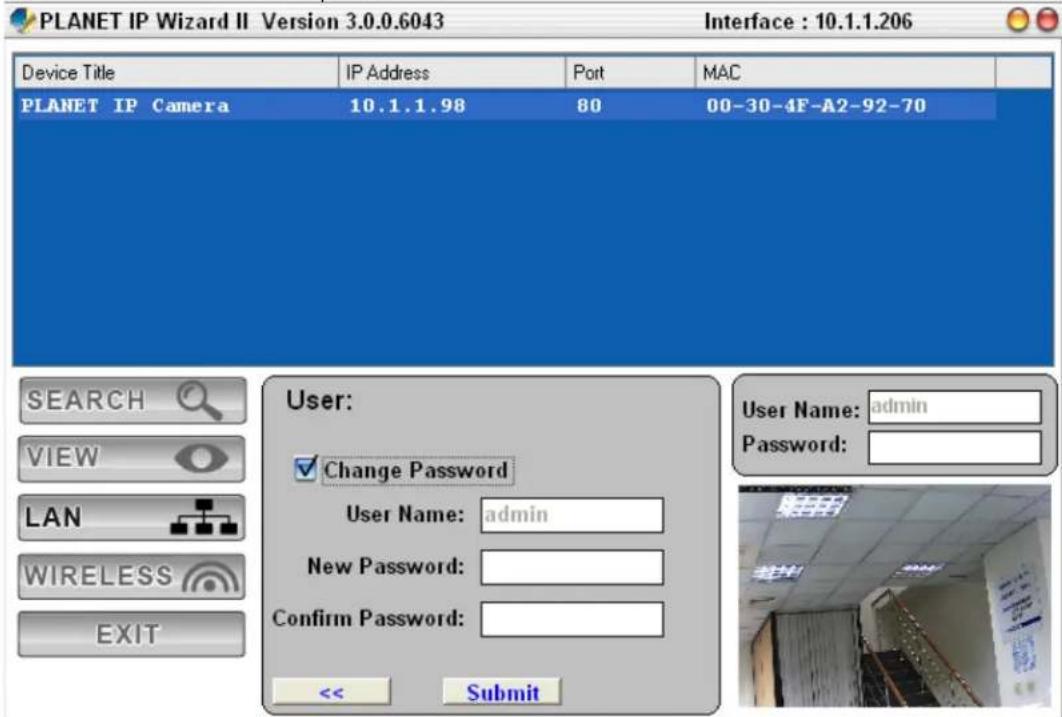Screen dimensions: 1062x717
Task: Select the PLANET IP Camera device row
Action: [505, 106]
